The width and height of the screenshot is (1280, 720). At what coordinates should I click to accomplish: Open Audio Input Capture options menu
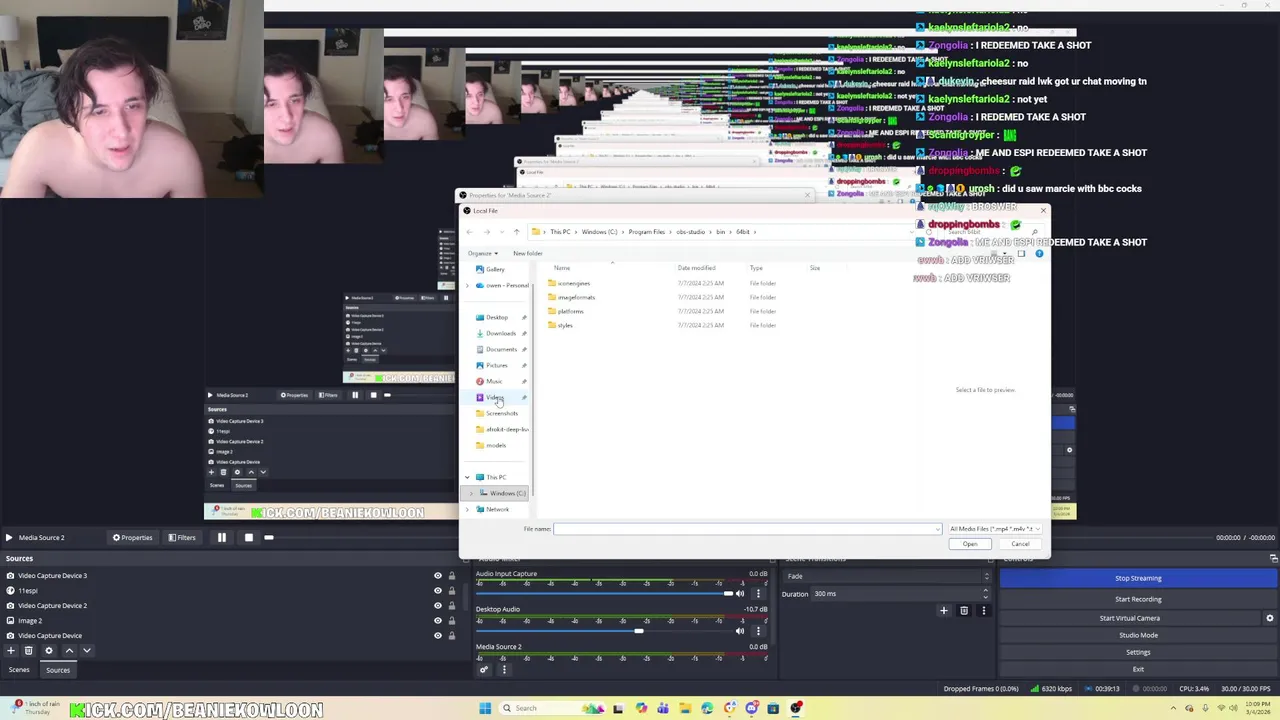758,594
